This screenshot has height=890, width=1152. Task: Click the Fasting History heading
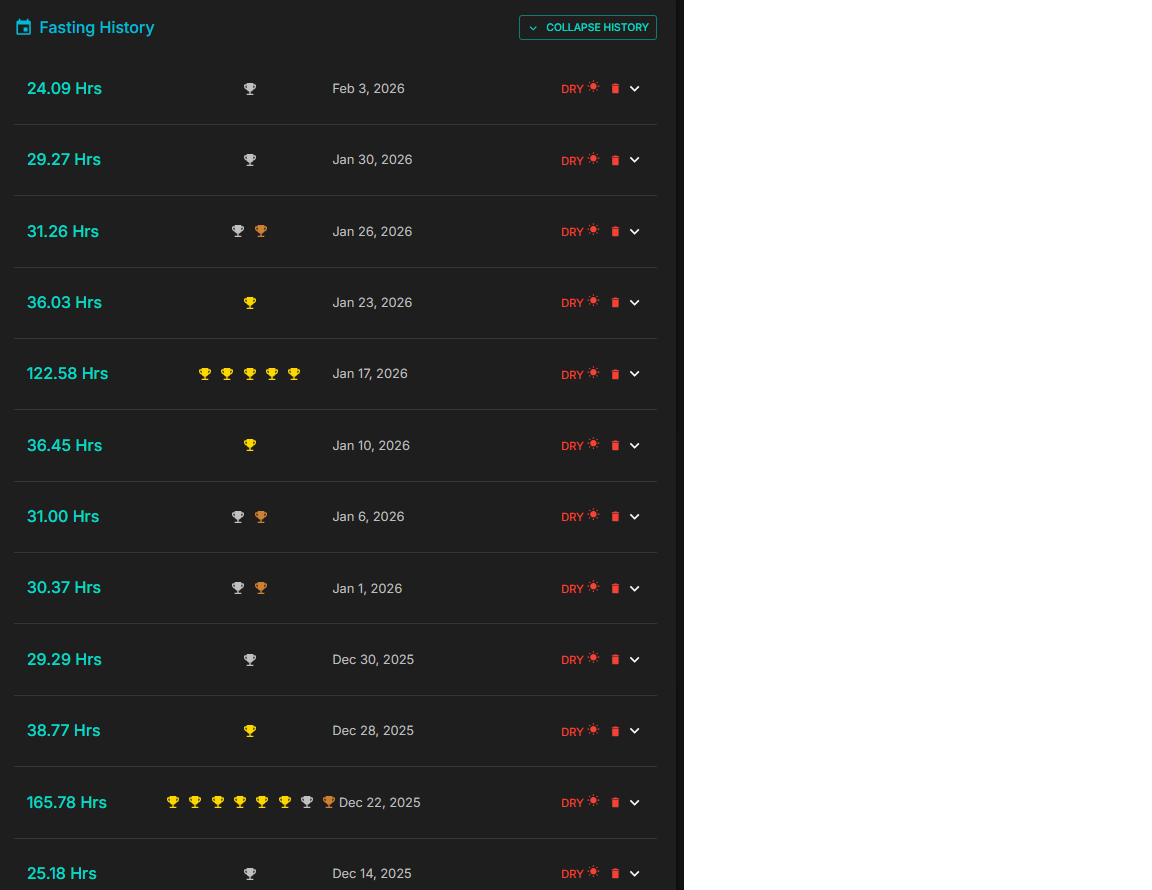pyautogui.click(x=96, y=27)
